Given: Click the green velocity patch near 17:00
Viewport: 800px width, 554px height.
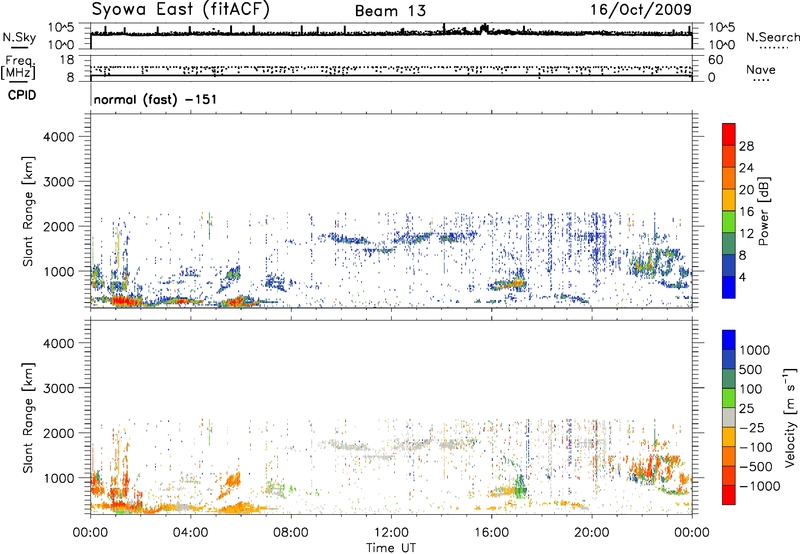Looking at the screenshot, I should [520, 488].
